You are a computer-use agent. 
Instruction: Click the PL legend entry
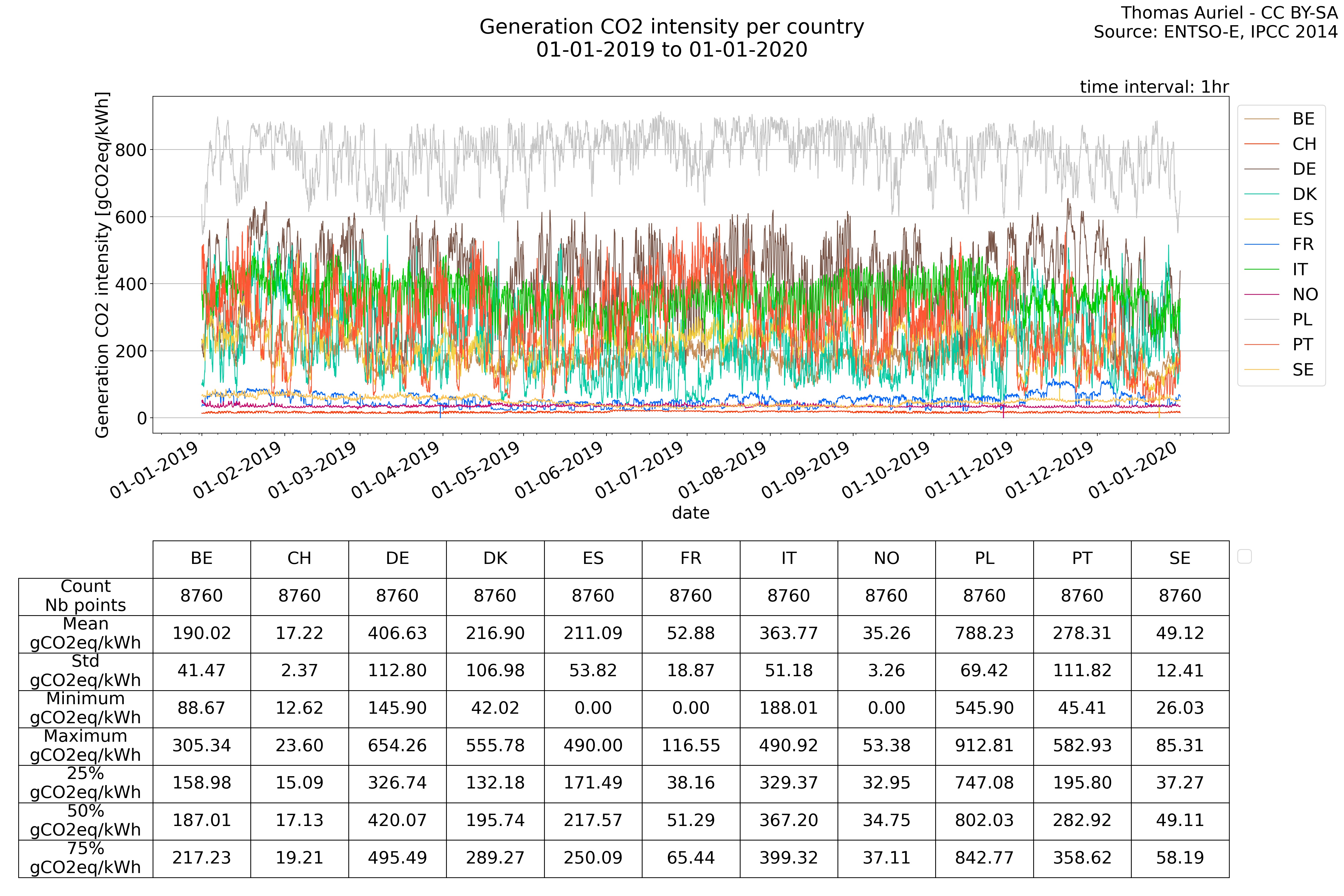(1302, 319)
